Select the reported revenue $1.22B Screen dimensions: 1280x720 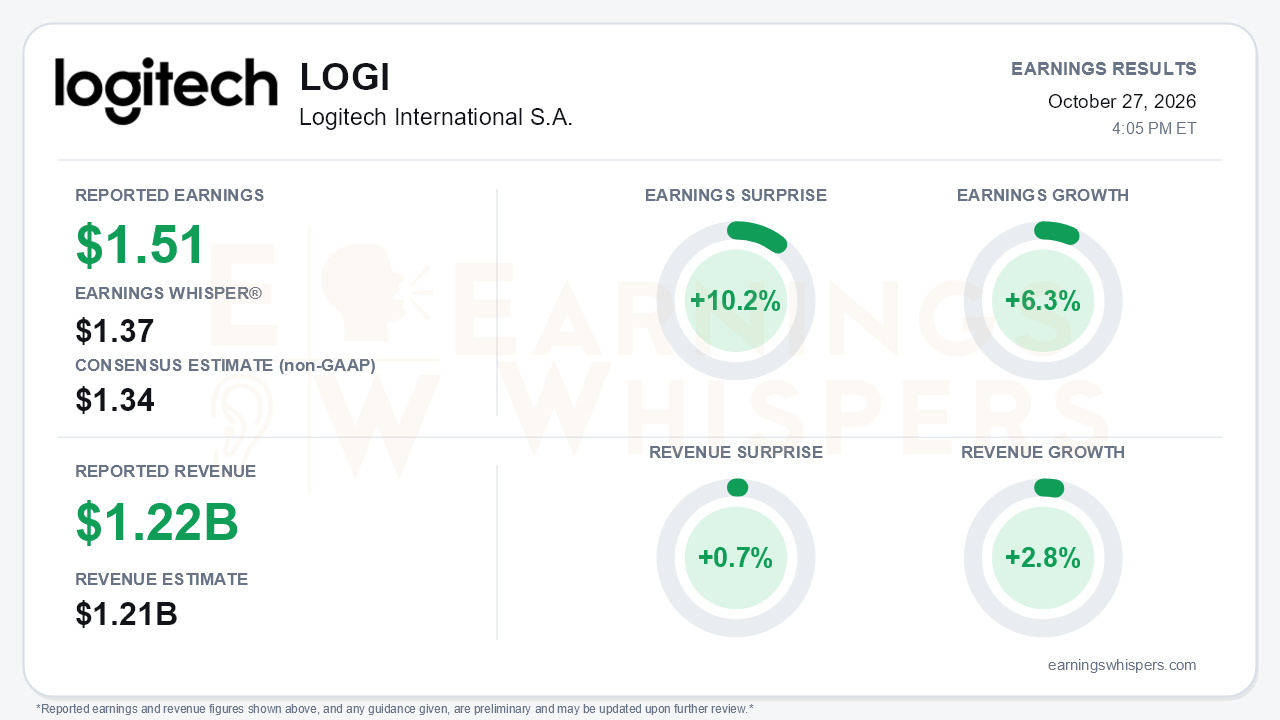(x=157, y=521)
